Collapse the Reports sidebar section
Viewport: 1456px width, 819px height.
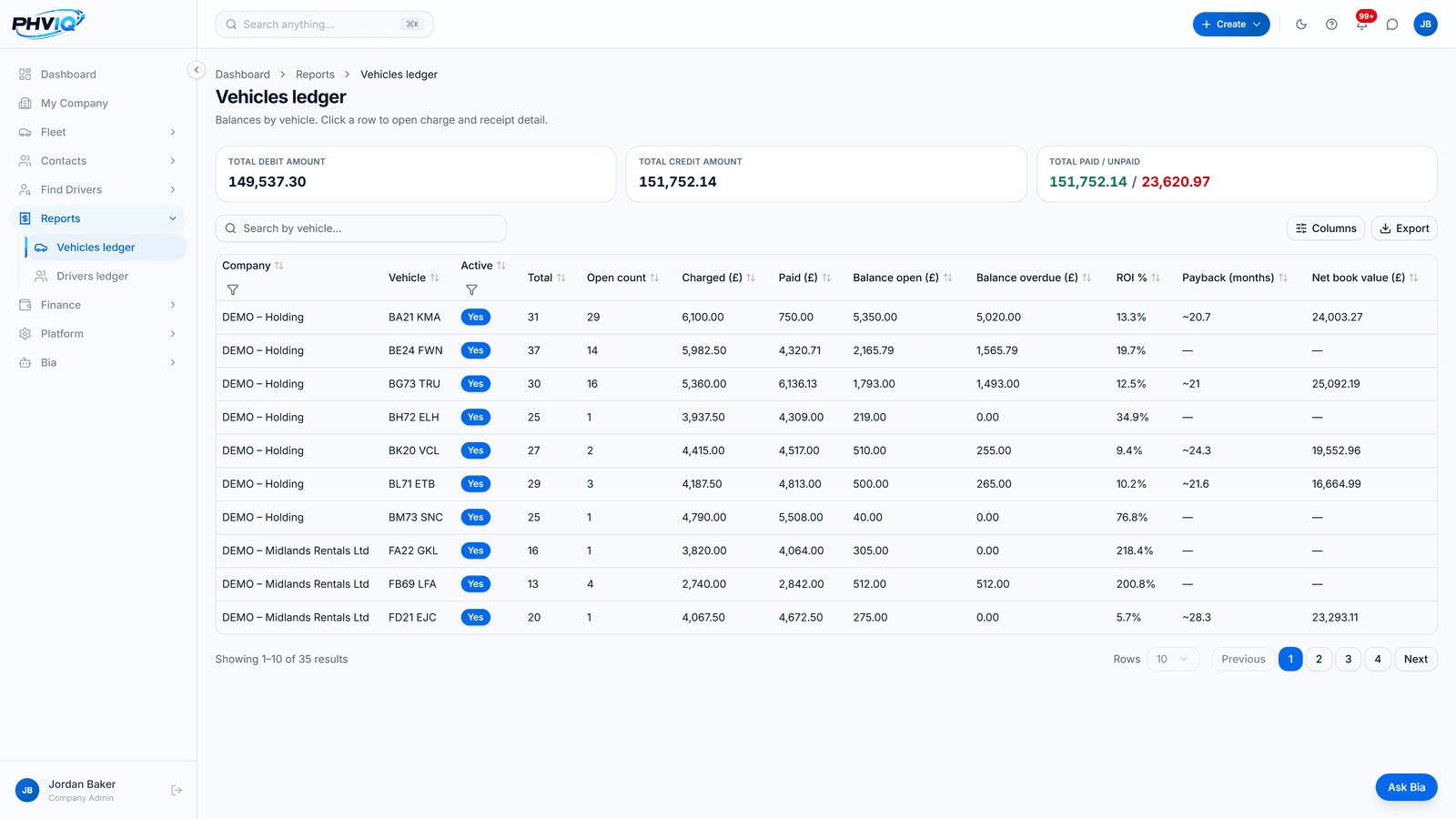click(x=98, y=218)
